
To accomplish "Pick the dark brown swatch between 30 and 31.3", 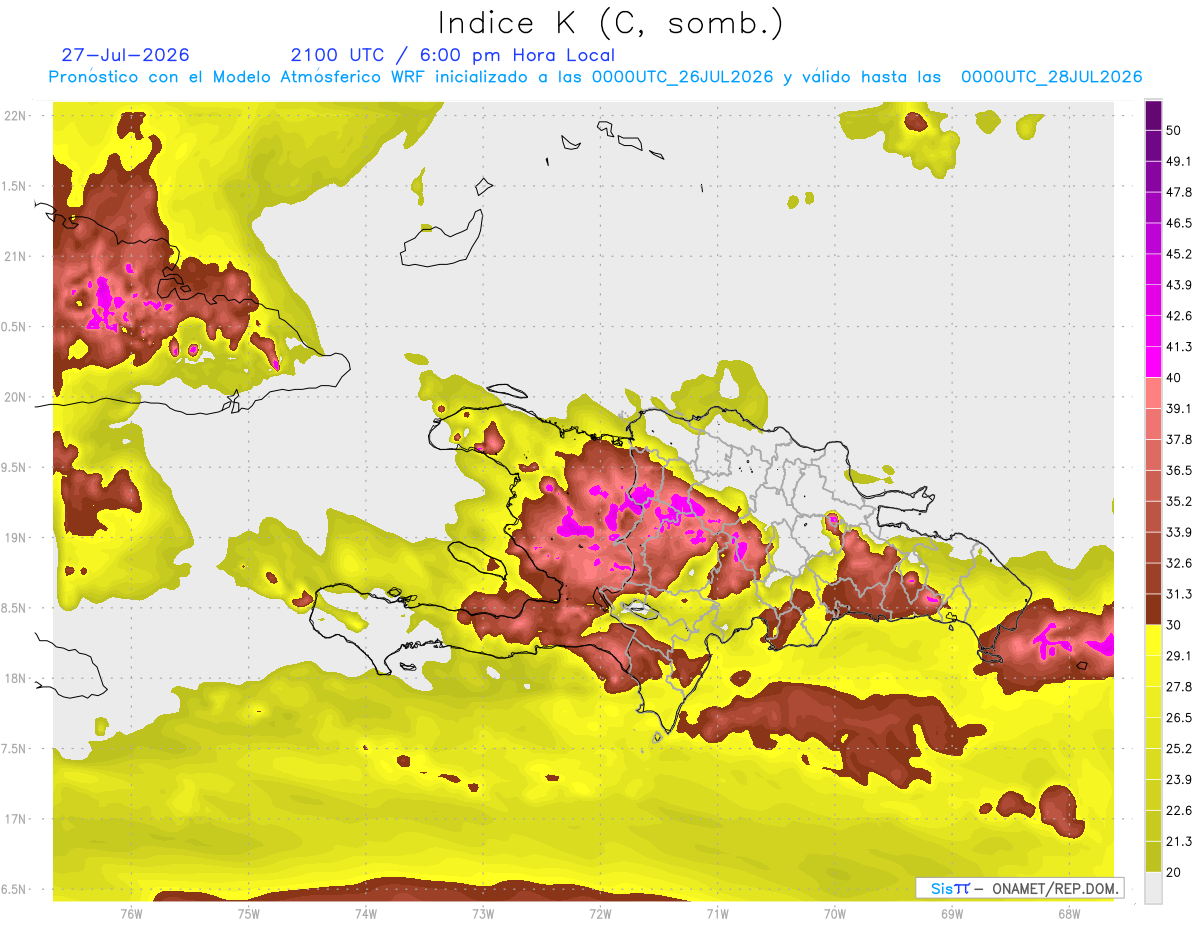I will 1153,609.
